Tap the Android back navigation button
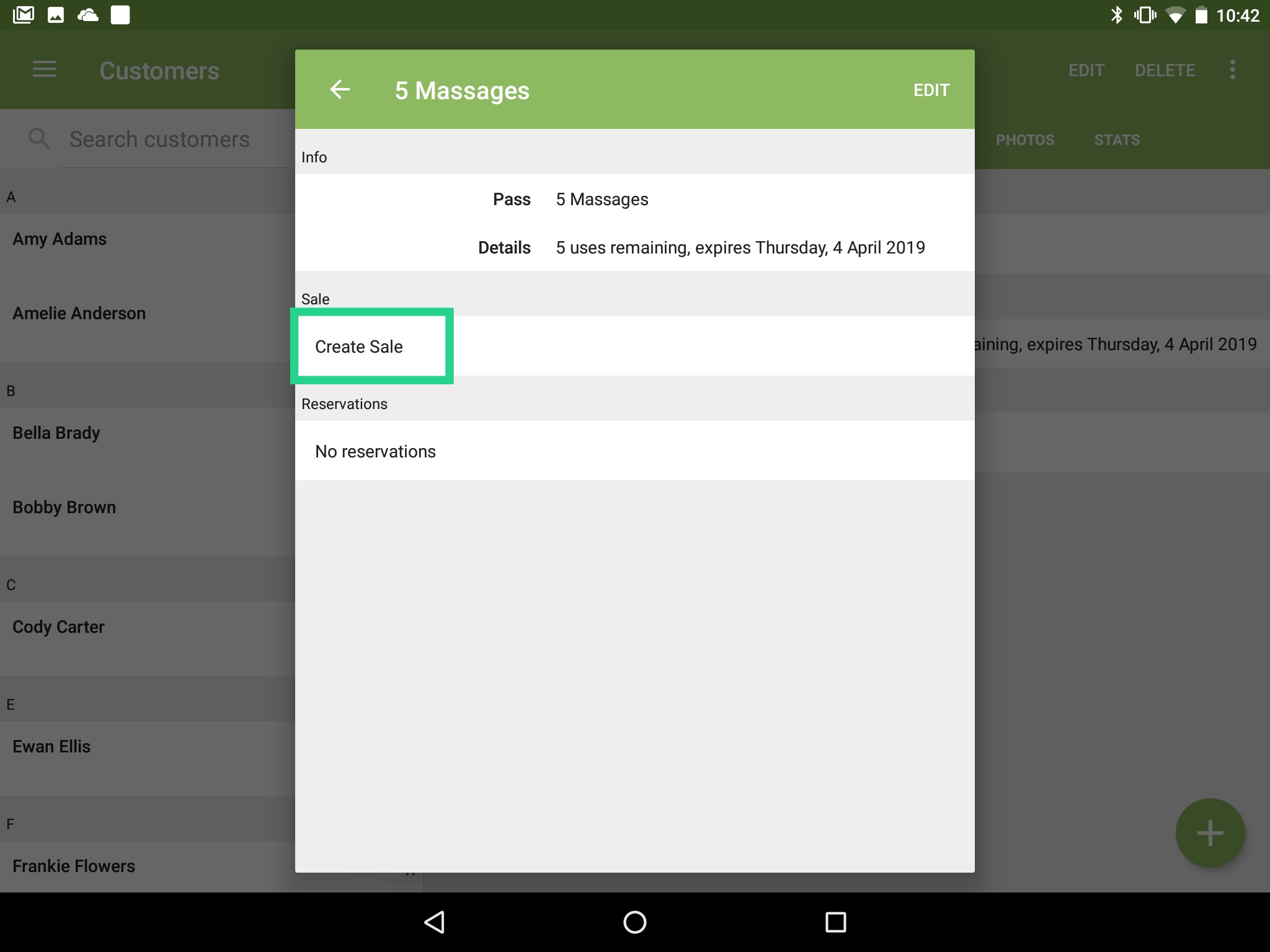This screenshot has height=952, width=1270. tap(434, 922)
